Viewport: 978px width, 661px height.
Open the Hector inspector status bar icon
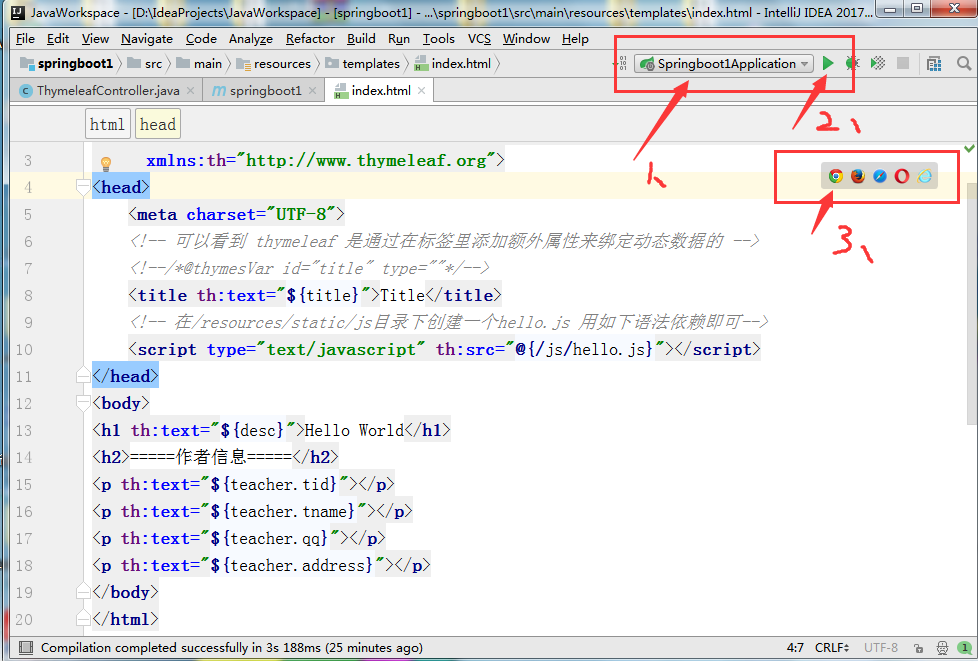(x=942, y=648)
